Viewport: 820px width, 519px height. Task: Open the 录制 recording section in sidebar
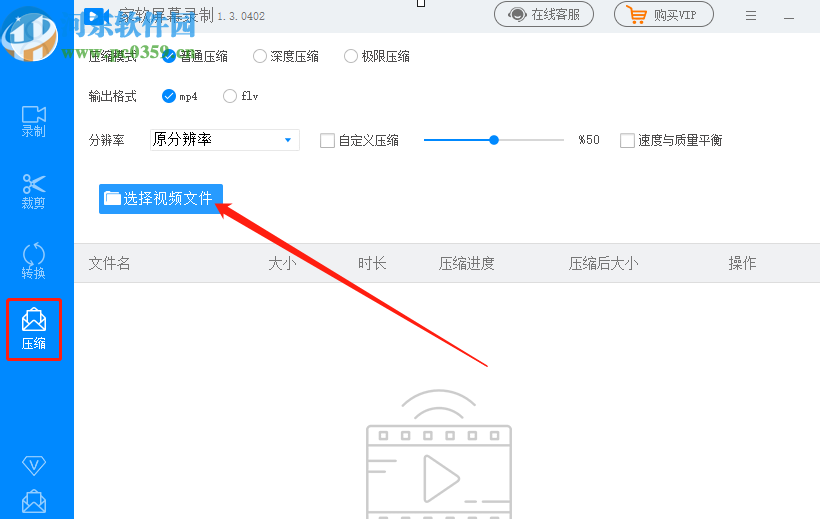pos(33,121)
